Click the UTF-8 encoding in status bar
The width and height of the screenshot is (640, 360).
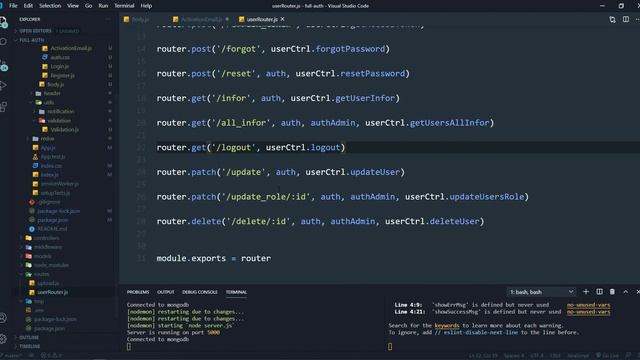[537, 356]
